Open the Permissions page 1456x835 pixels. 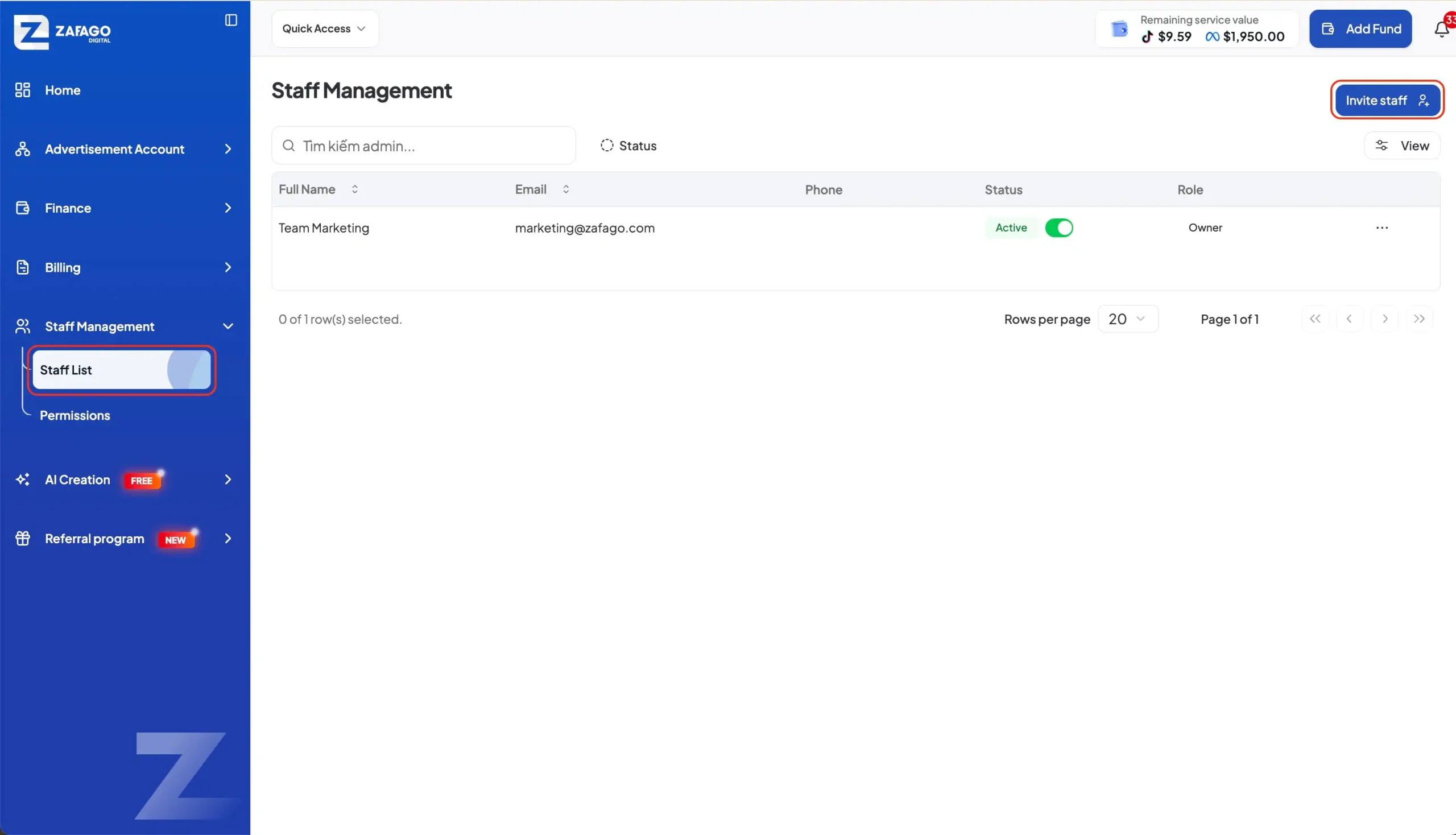[x=75, y=416]
